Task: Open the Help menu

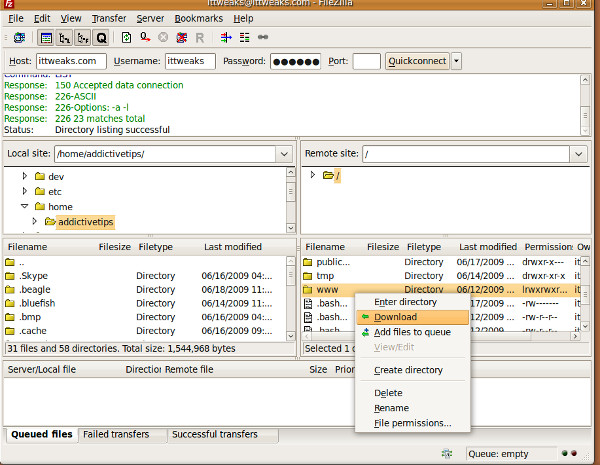Action: coord(243,18)
